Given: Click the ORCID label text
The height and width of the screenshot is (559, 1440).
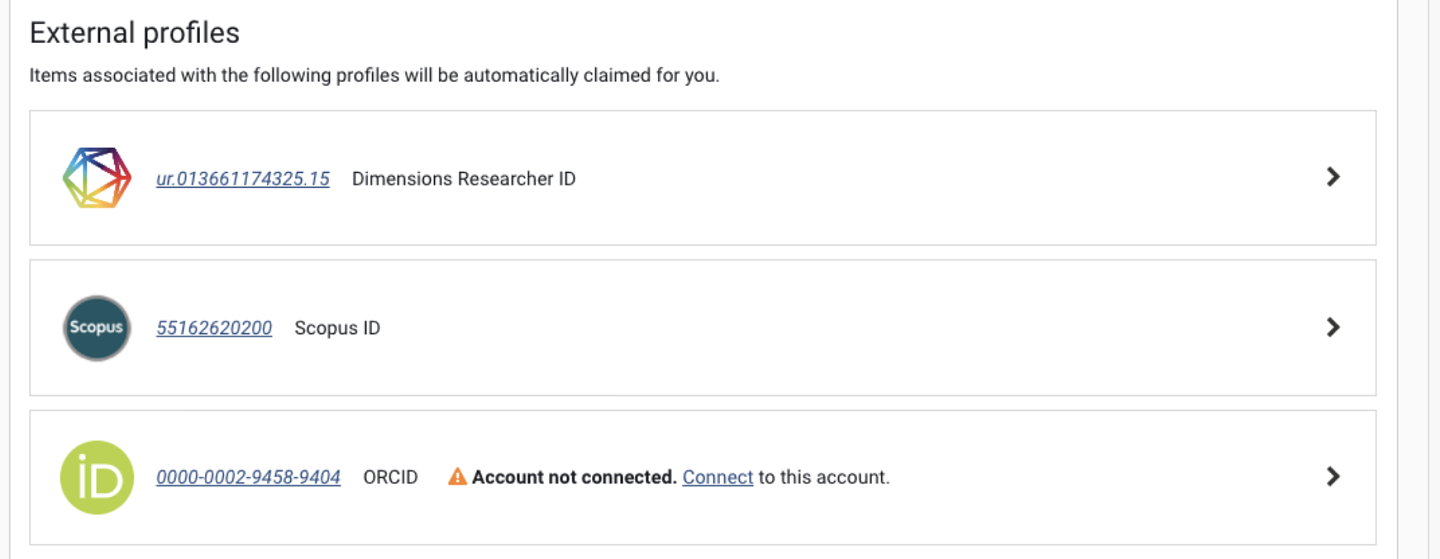Looking at the screenshot, I should pos(390,478).
